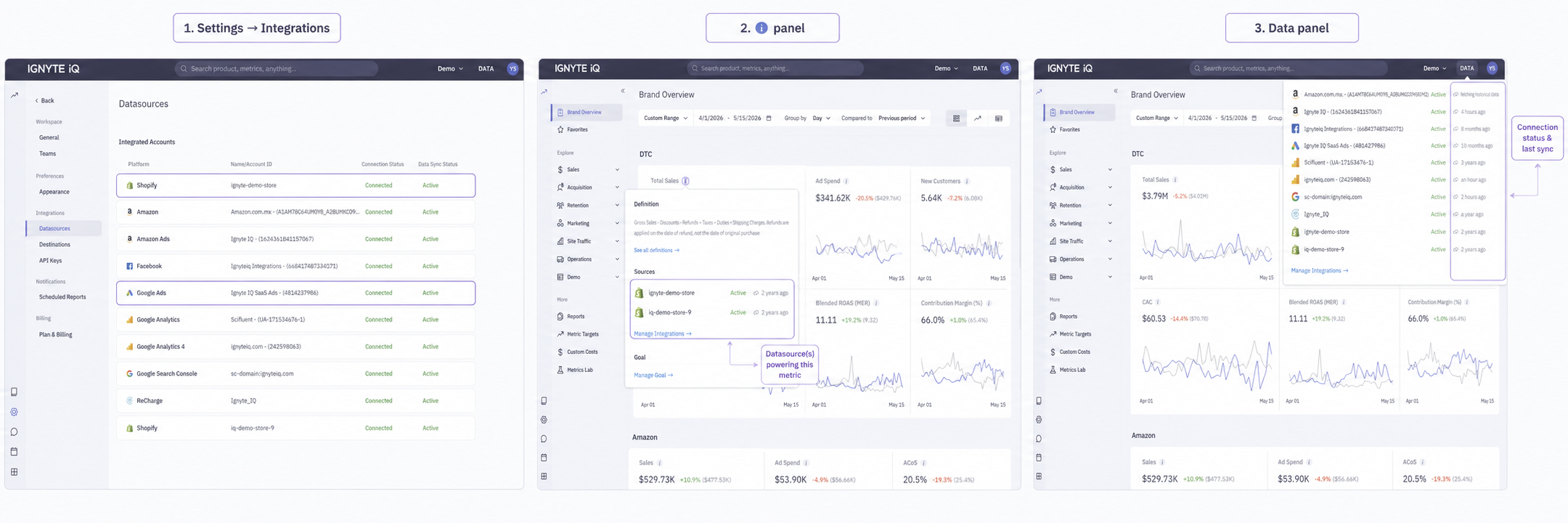The image size is (1568, 523).
Task: Open Teams in the settings sidebar
Action: (48, 154)
